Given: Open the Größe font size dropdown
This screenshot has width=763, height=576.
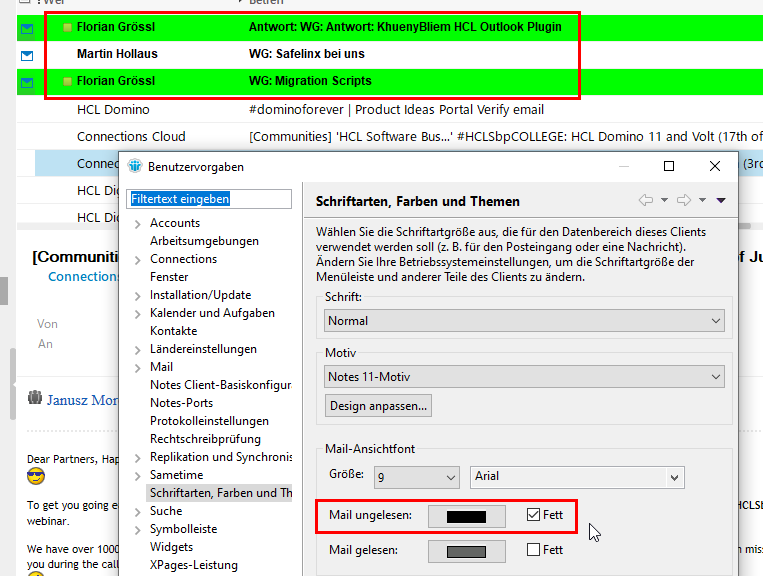Looking at the screenshot, I should tap(417, 477).
